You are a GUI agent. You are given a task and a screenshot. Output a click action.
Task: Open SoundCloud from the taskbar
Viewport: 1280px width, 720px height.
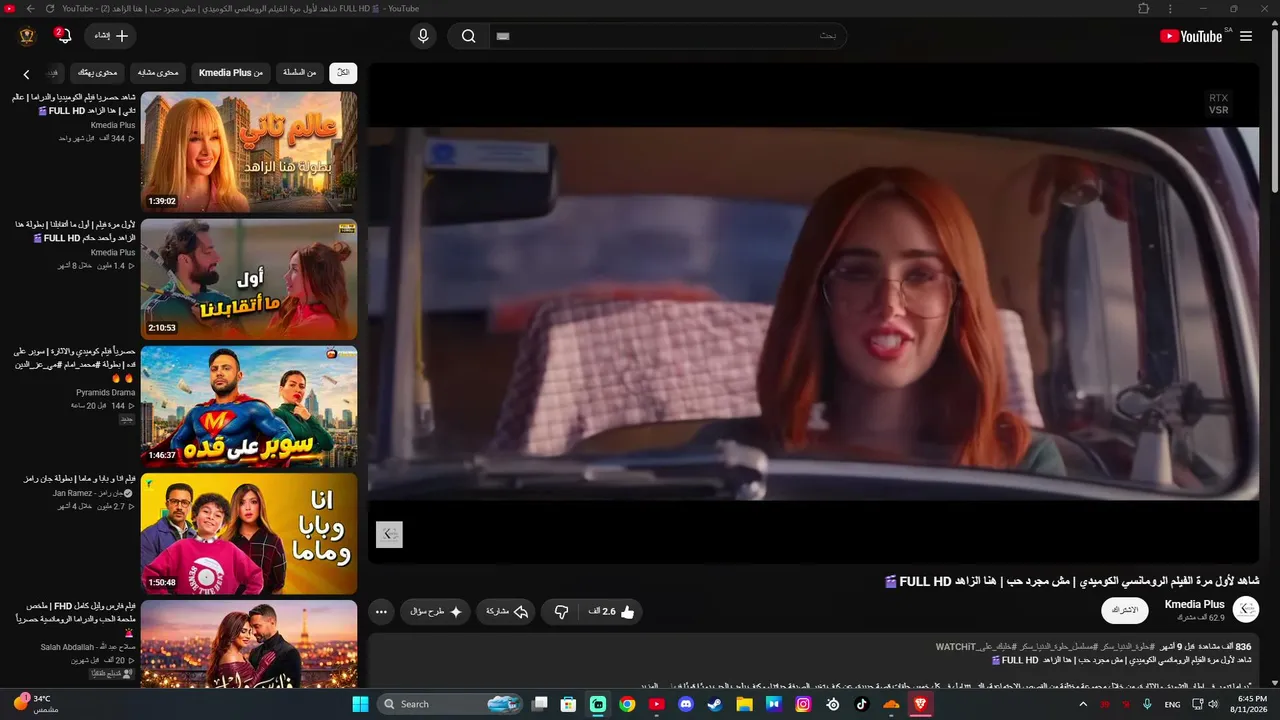pos(892,704)
